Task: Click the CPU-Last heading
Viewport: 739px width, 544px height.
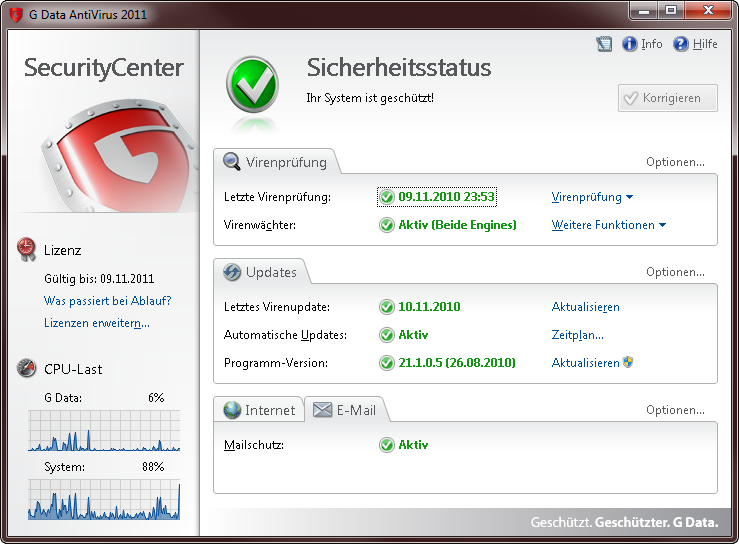Action: pos(73,369)
